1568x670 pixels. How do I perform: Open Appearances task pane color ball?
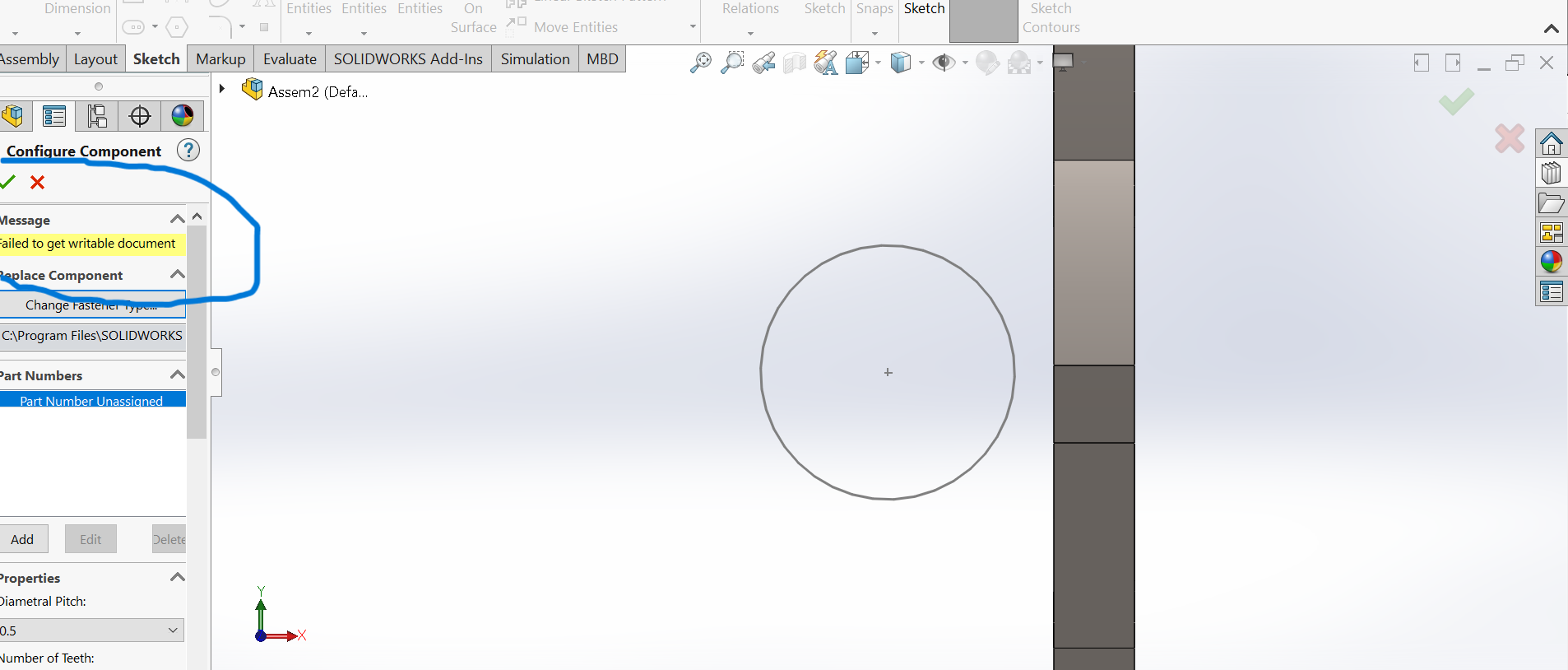1552,262
